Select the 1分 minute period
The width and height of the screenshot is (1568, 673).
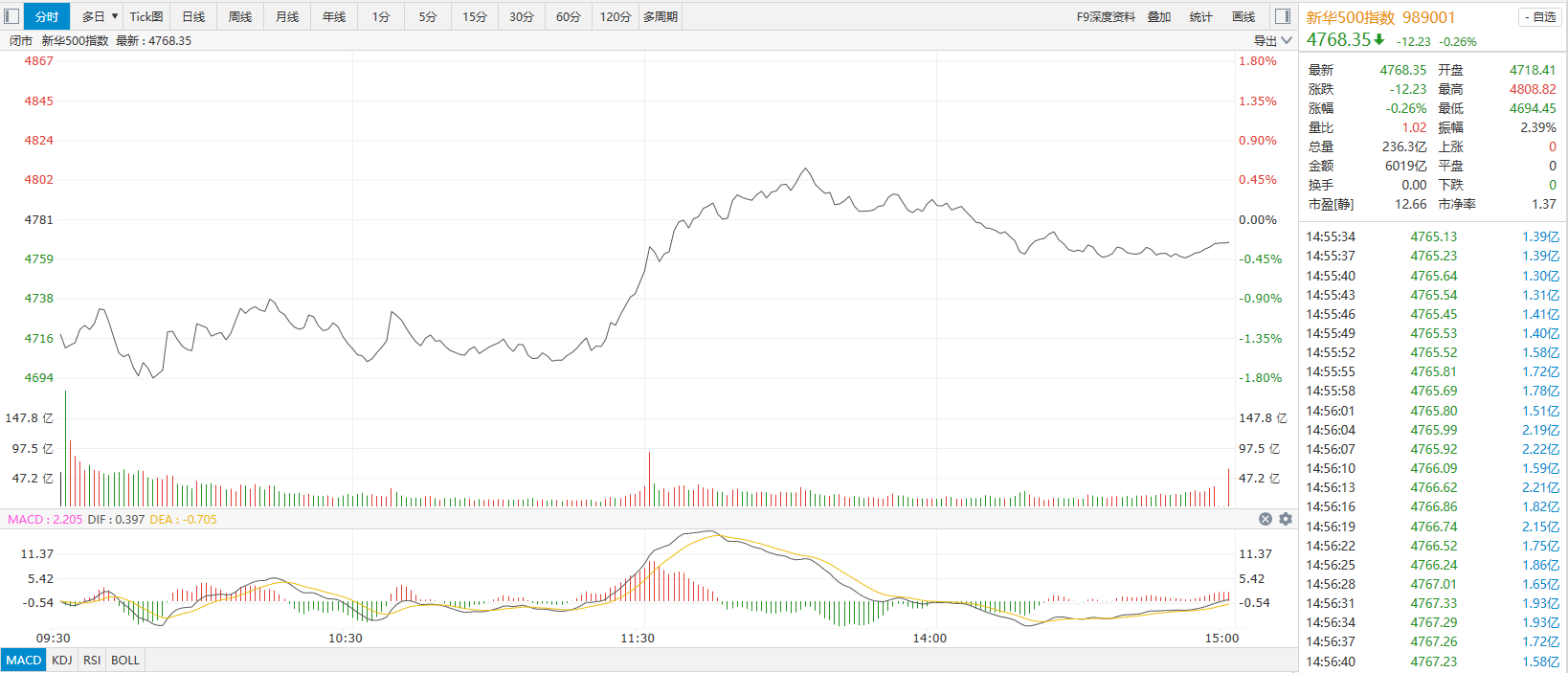click(381, 16)
